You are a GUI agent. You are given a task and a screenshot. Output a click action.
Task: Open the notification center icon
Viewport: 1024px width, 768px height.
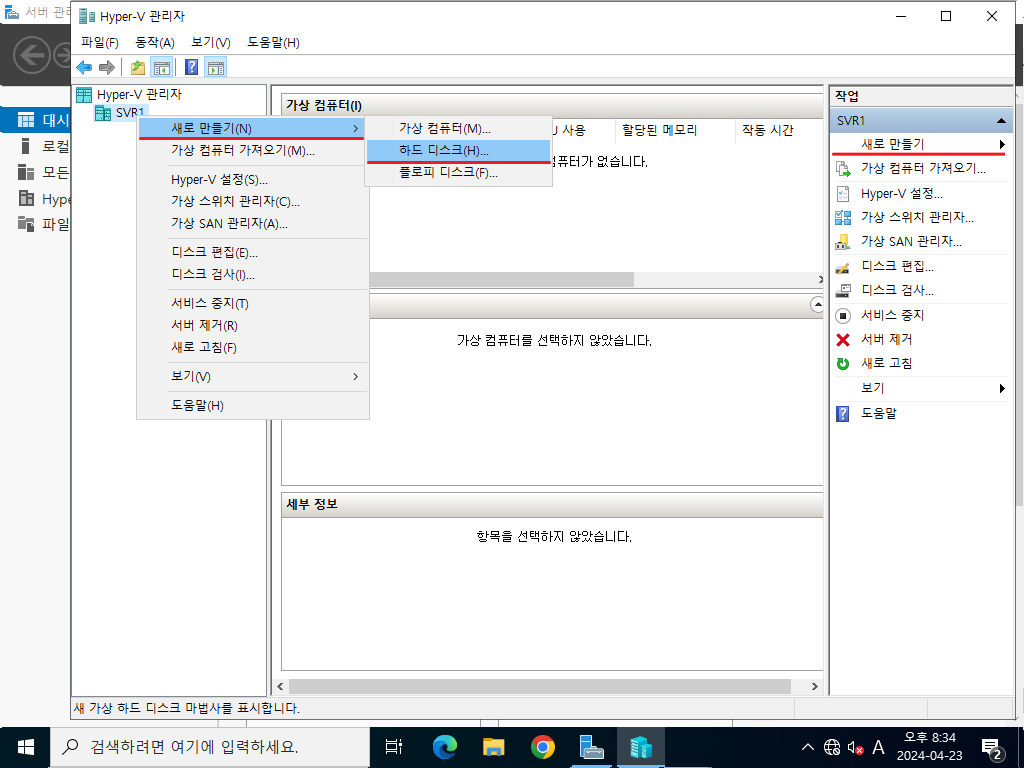tap(993, 748)
